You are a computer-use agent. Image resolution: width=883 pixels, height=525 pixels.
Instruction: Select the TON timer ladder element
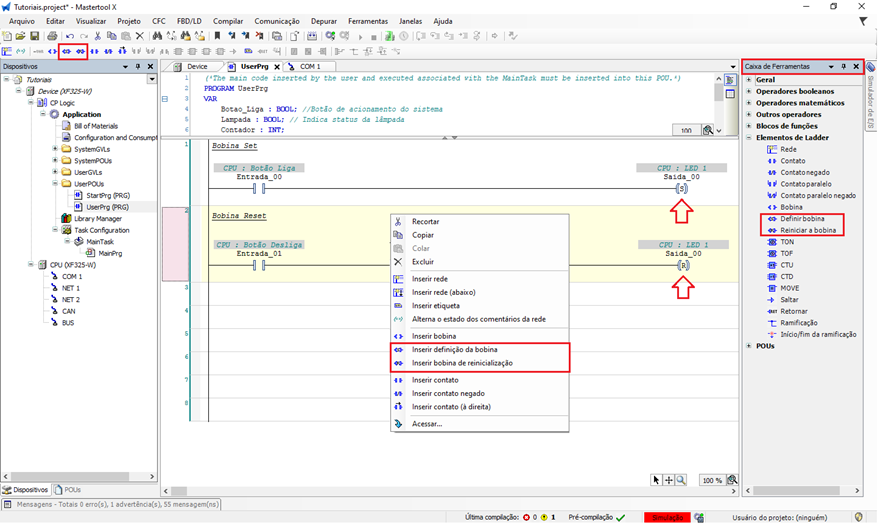[787, 242]
